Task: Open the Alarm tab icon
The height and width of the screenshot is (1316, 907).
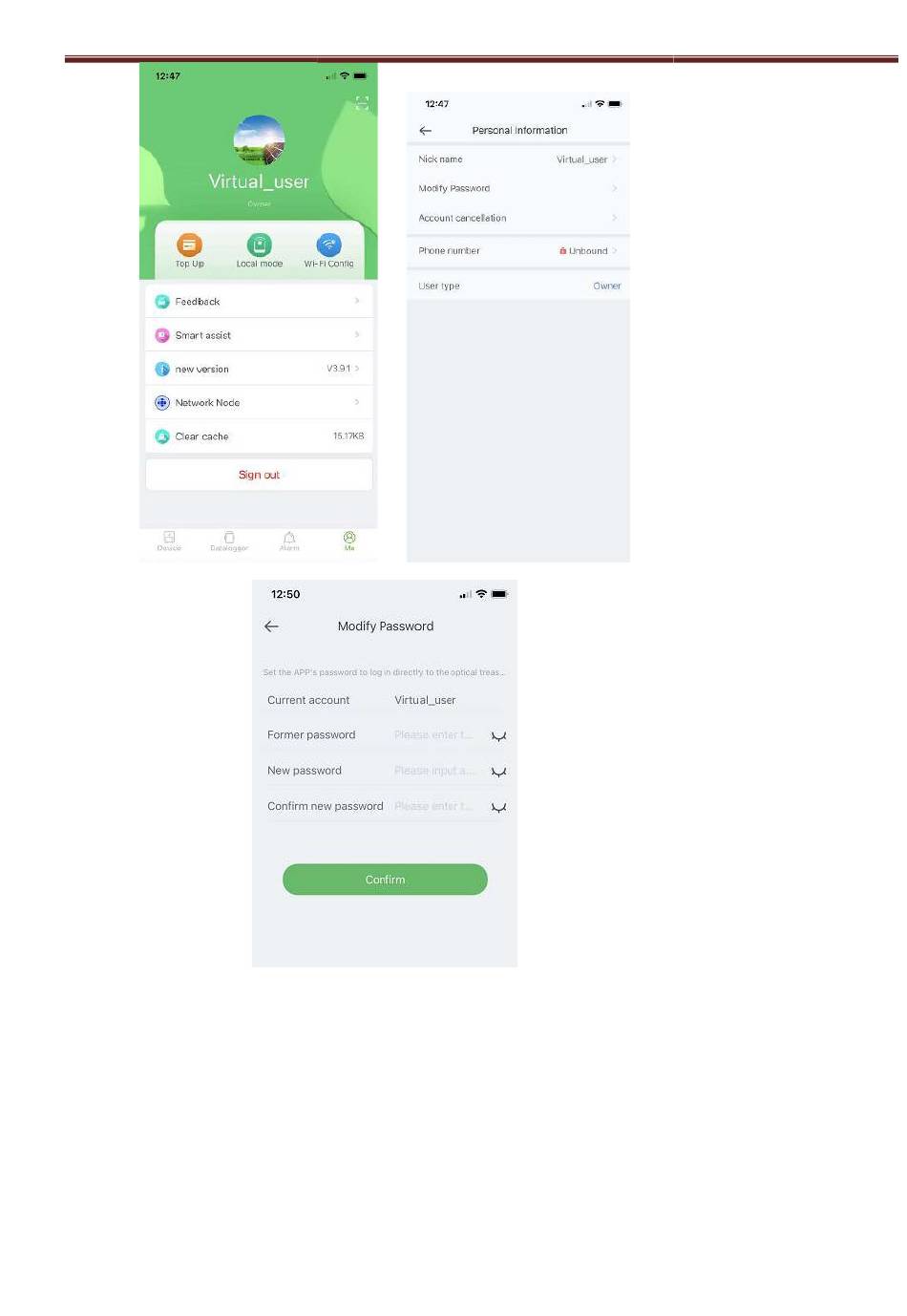Action: coord(289,541)
